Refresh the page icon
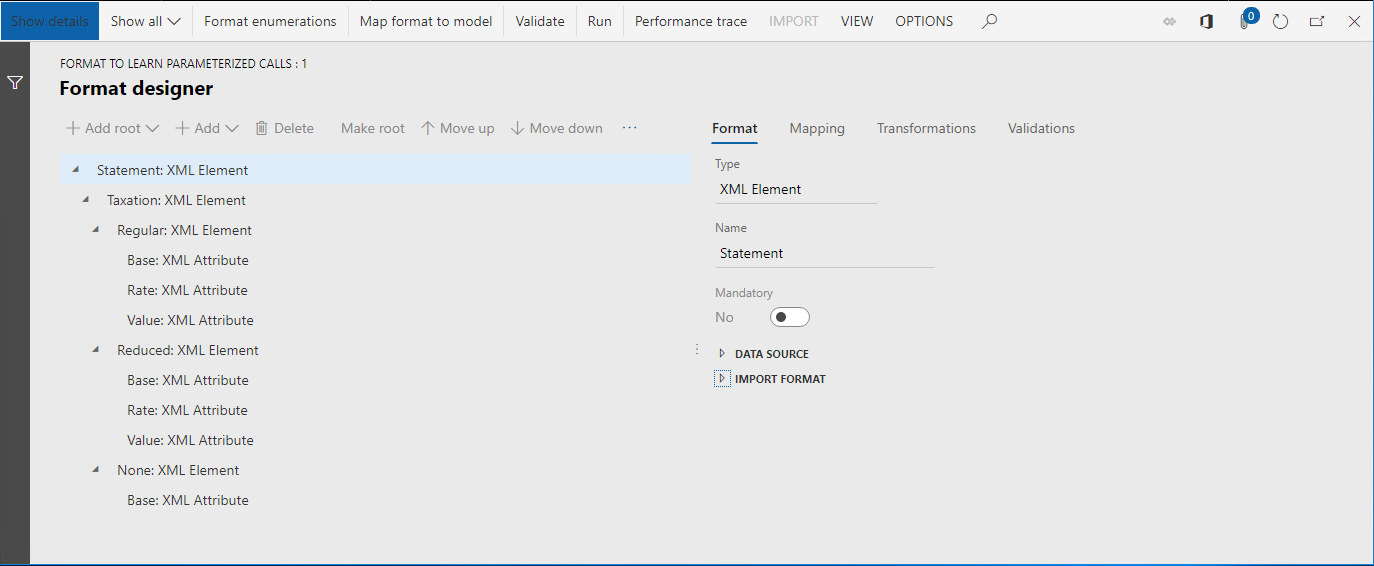This screenshot has width=1374, height=566. tap(1280, 21)
